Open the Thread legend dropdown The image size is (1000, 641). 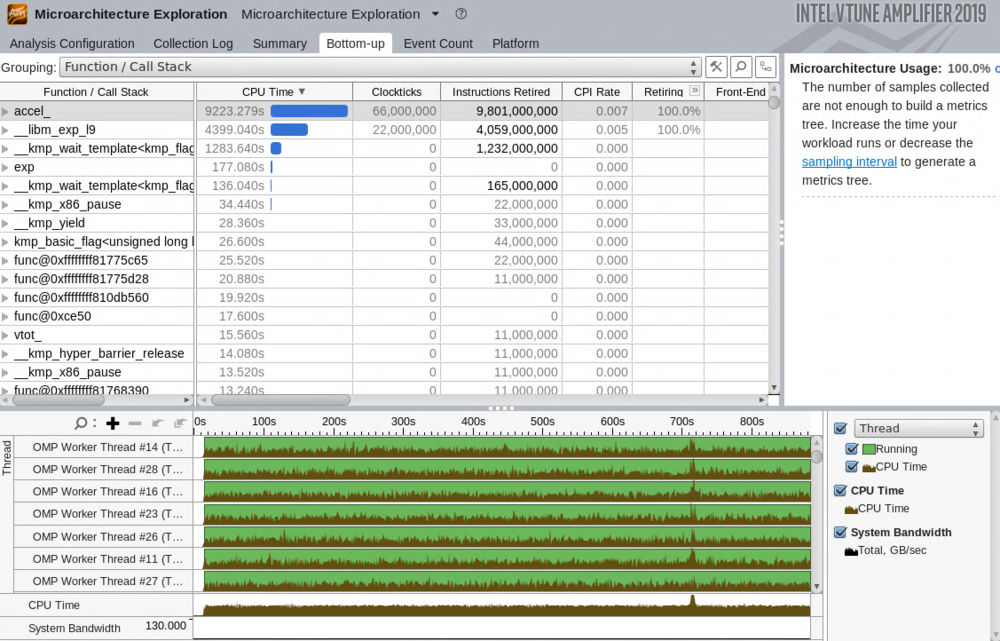(918, 428)
